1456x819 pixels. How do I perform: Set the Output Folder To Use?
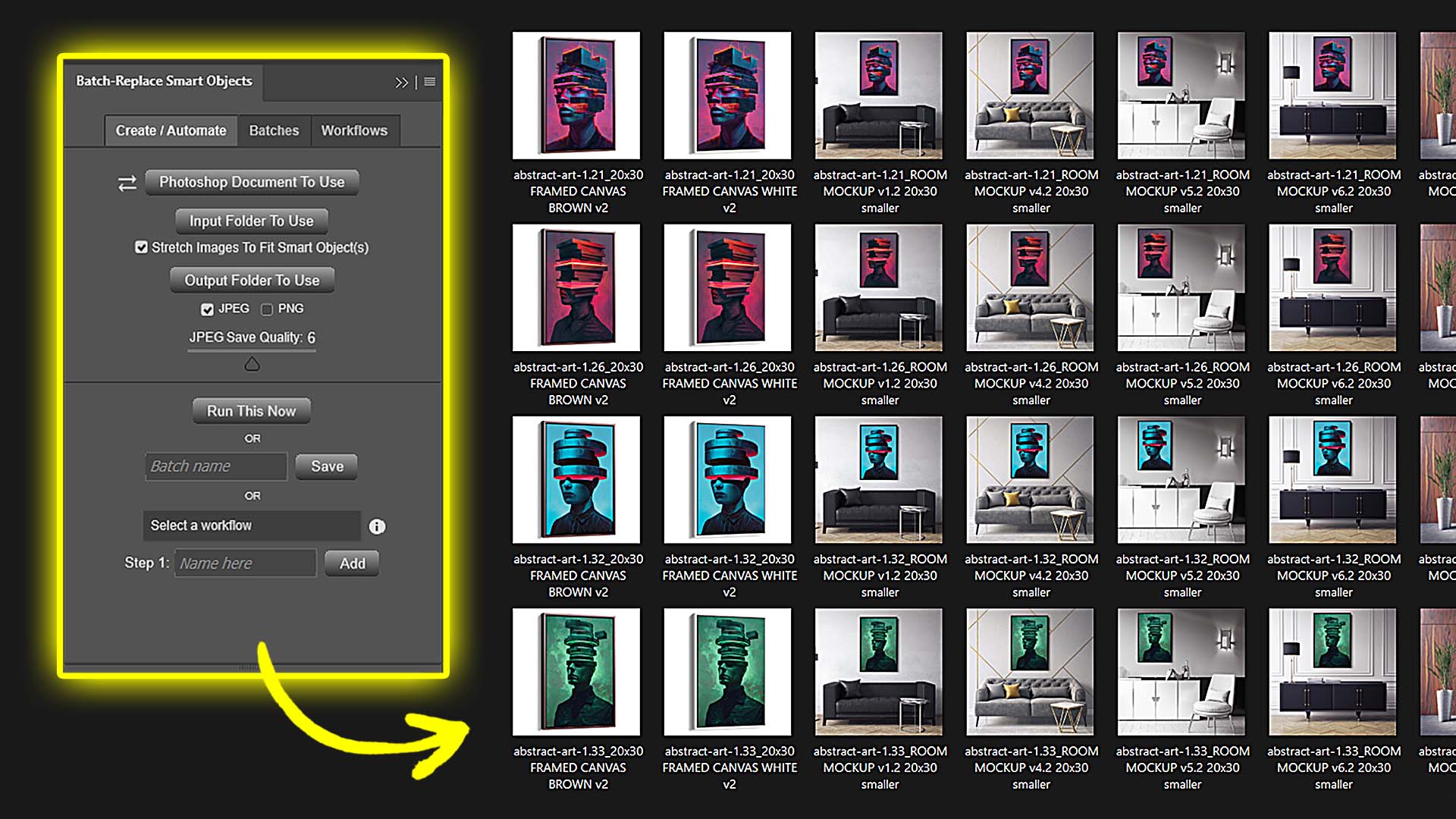(252, 280)
